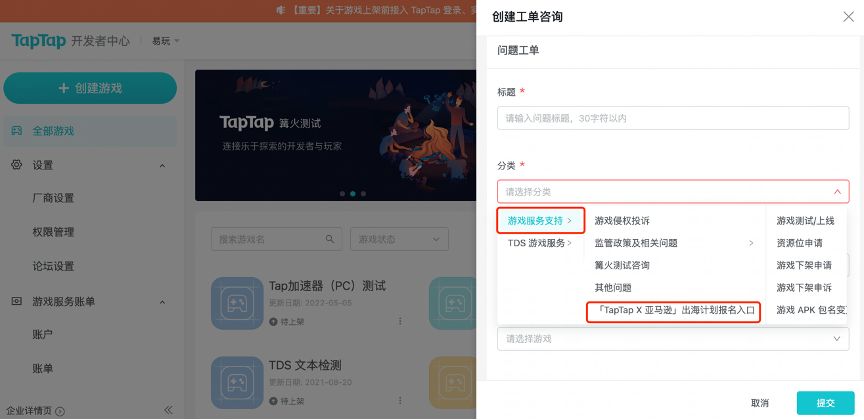Open the 请选择游戏 dropdown
Image resolution: width=864 pixels, height=420 pixels.
point(673,338)
